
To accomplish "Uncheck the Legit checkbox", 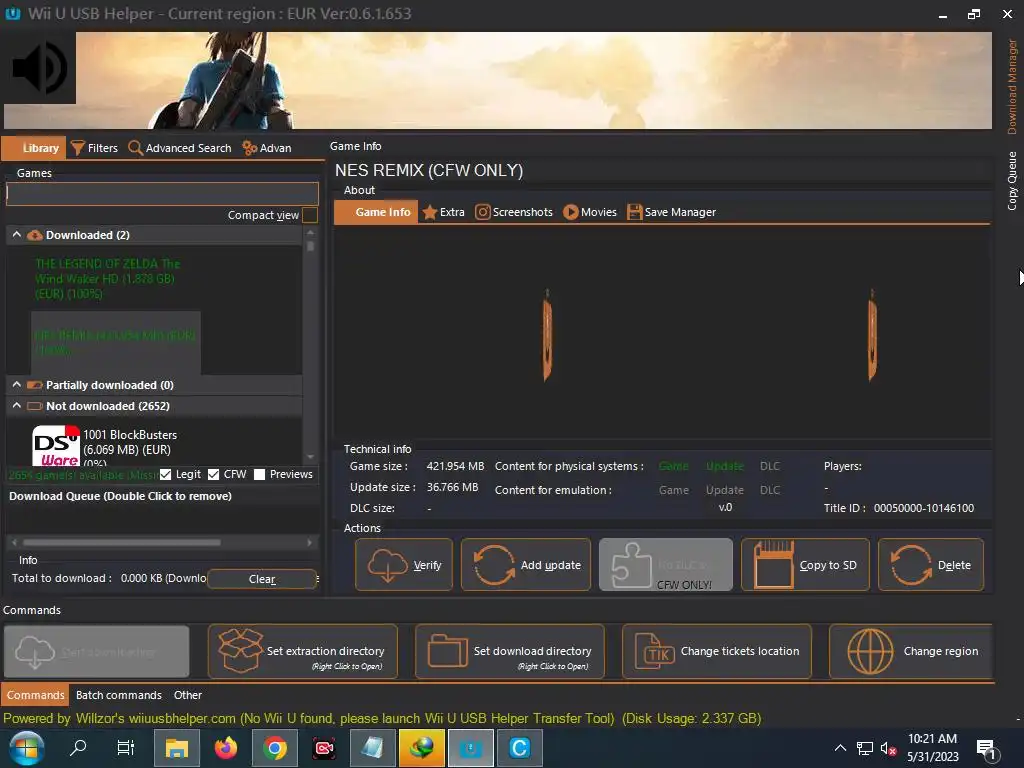I will point(166,474).
